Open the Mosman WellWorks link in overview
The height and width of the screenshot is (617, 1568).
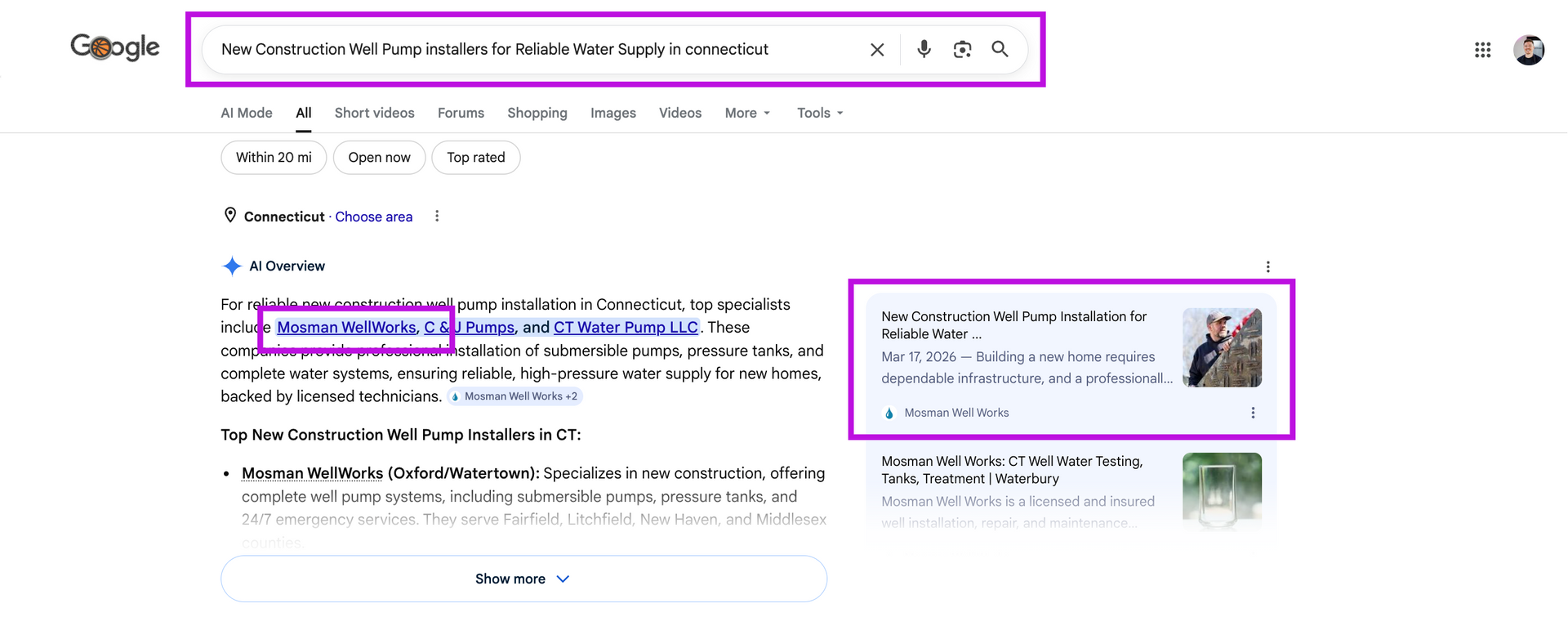click(346, 328)
